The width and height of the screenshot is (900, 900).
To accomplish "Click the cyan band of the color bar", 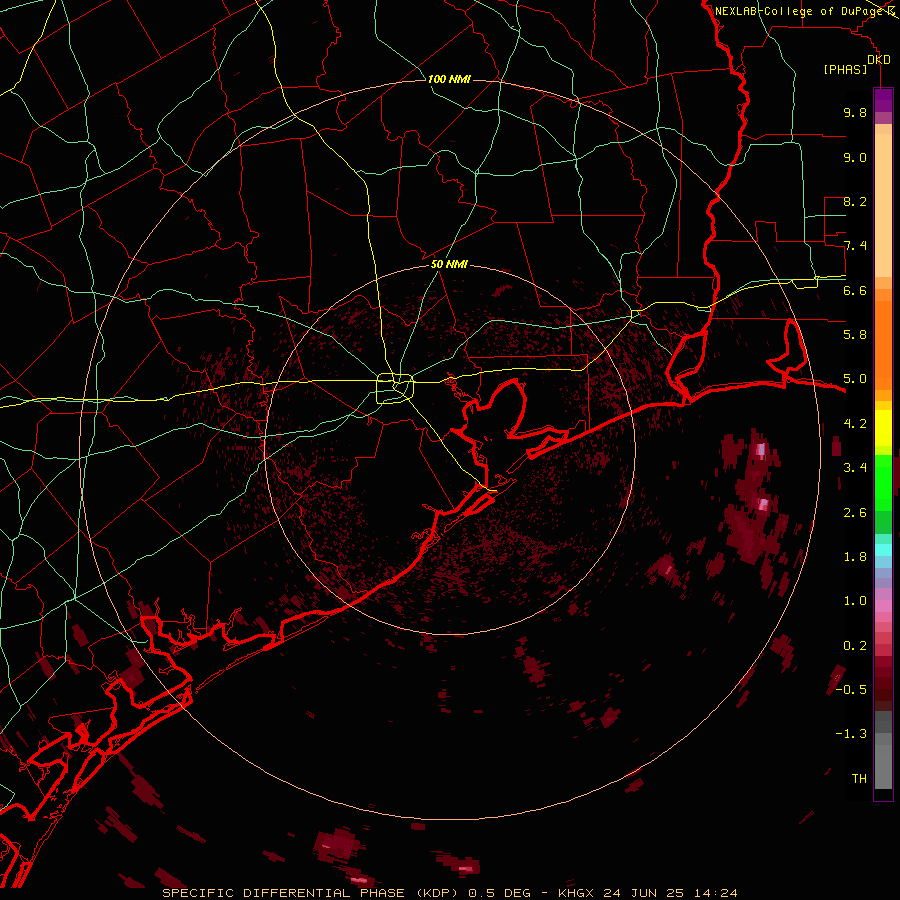I will (883, 550).
